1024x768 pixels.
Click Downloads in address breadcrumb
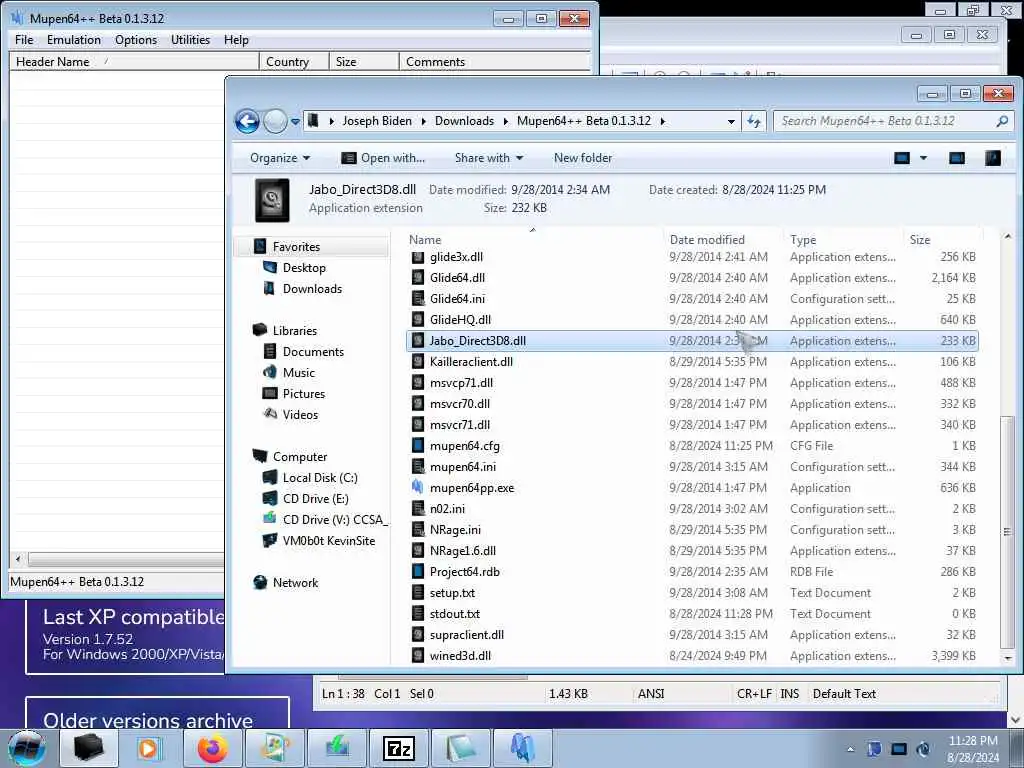tap(464, 121)
